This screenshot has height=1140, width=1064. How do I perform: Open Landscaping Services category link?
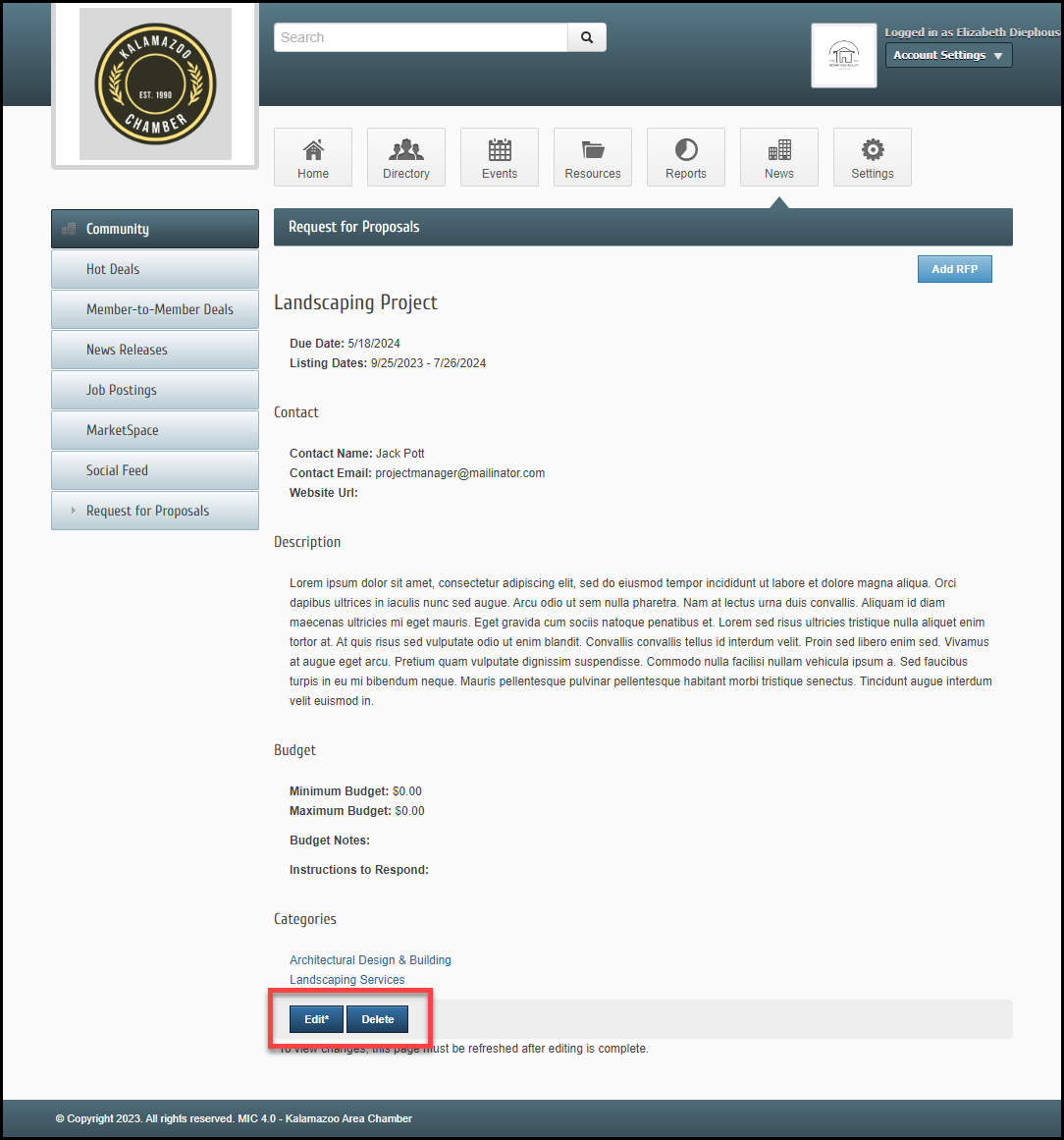point(346,979)
